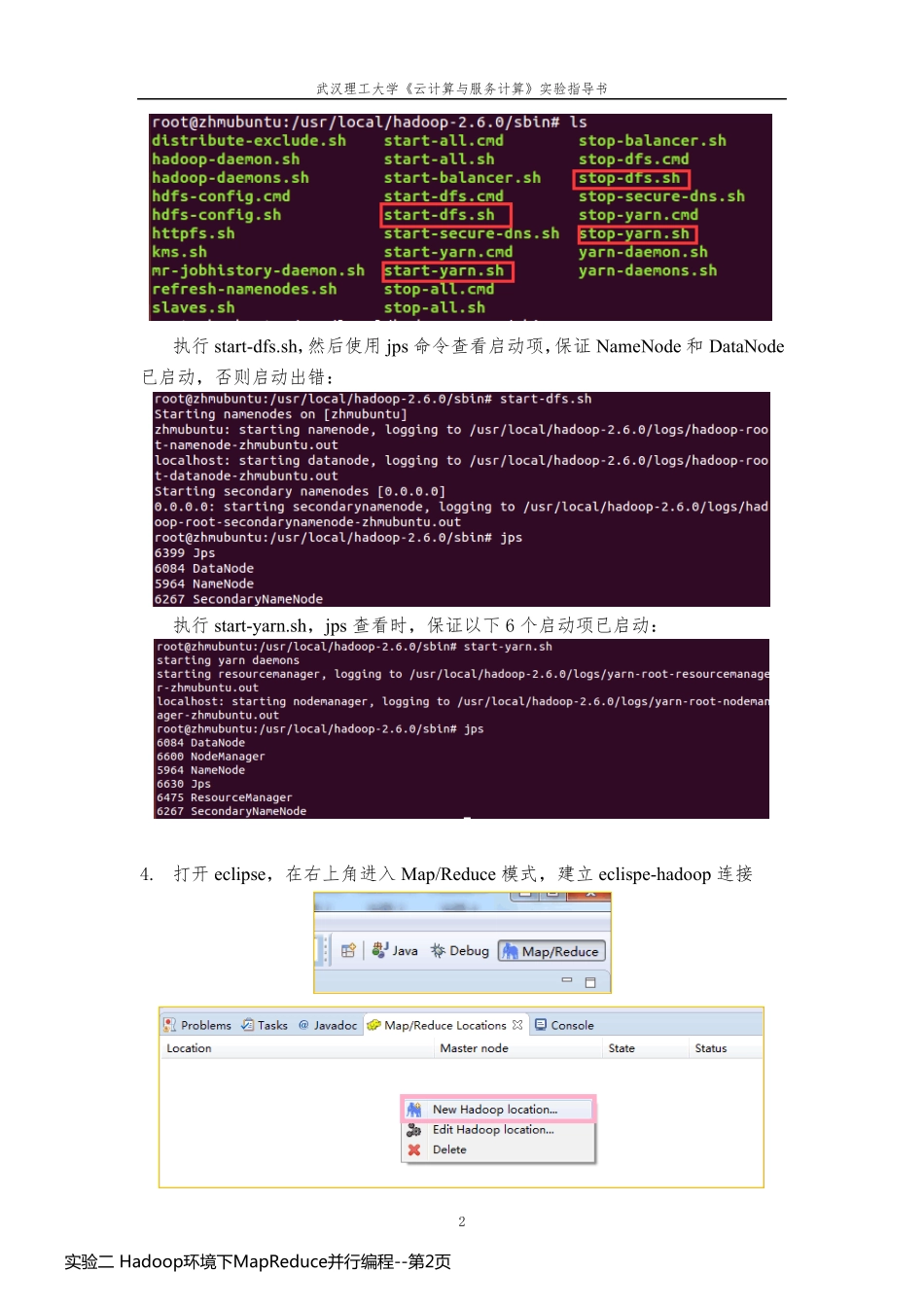Close the Map/Reduce Locations tab

[x=517, y=1025]
